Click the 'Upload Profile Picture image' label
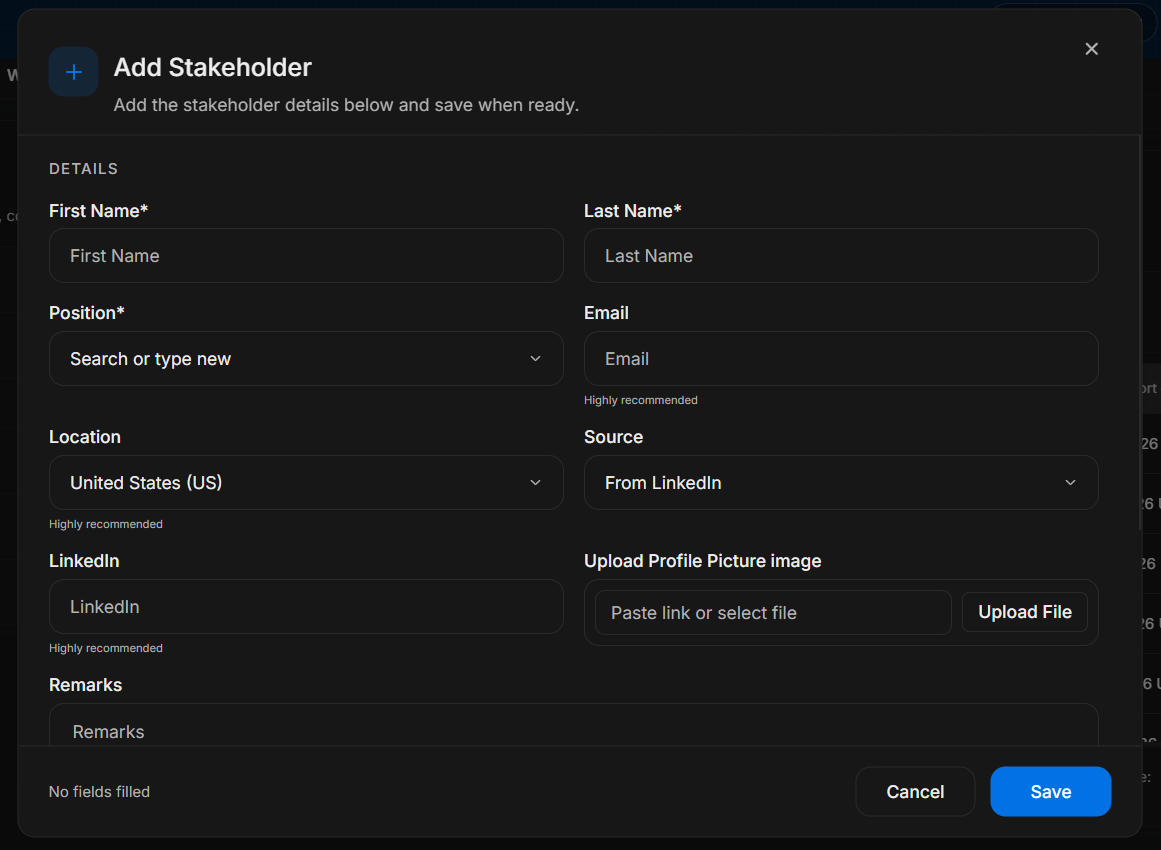Screen dimensions: 1161x850 703,561
